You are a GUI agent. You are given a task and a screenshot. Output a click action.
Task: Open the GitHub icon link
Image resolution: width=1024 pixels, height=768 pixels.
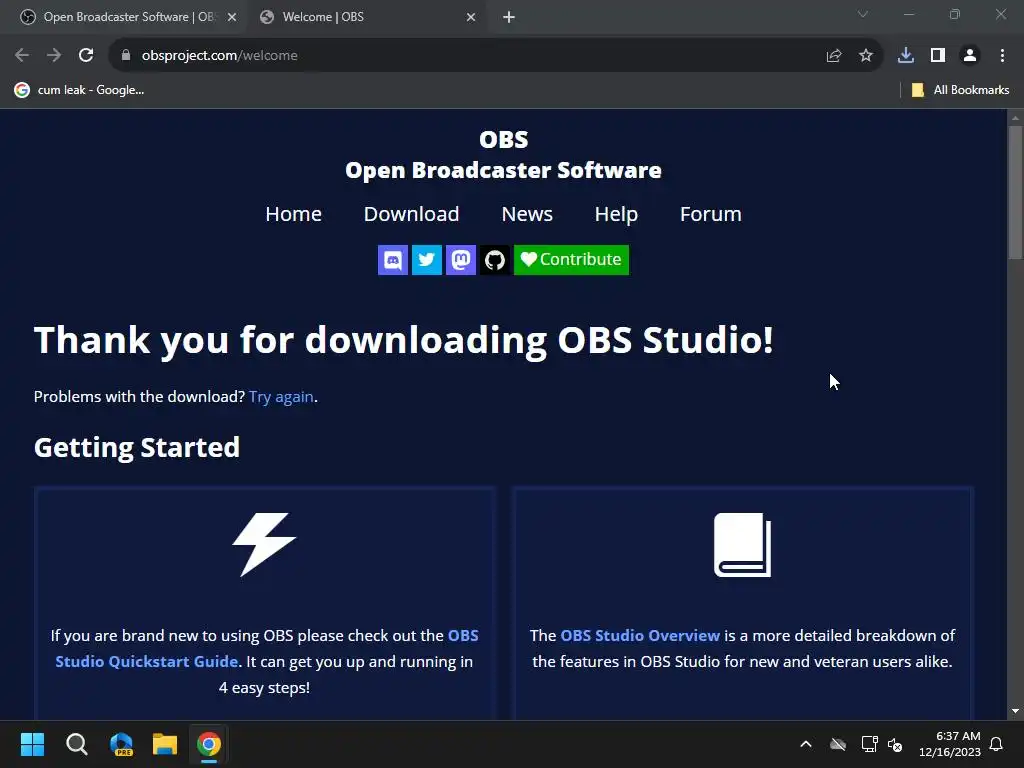click(x=494, y=260)
